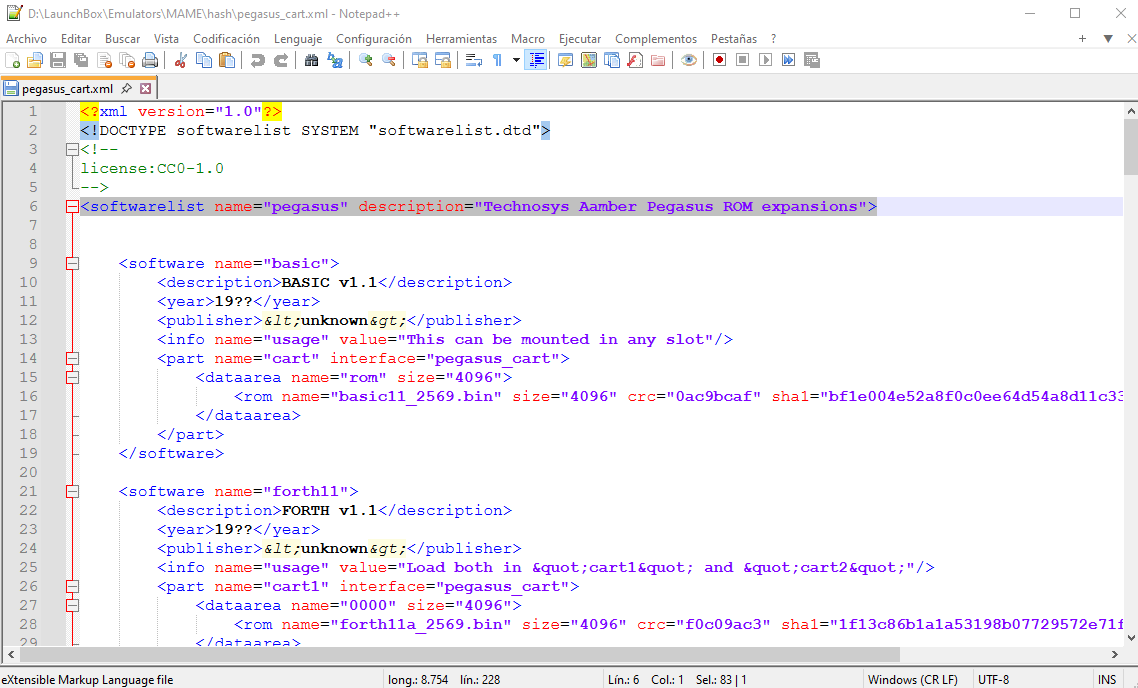
Task: Click the Copy icon in toolbar
Action: point(204,60)
